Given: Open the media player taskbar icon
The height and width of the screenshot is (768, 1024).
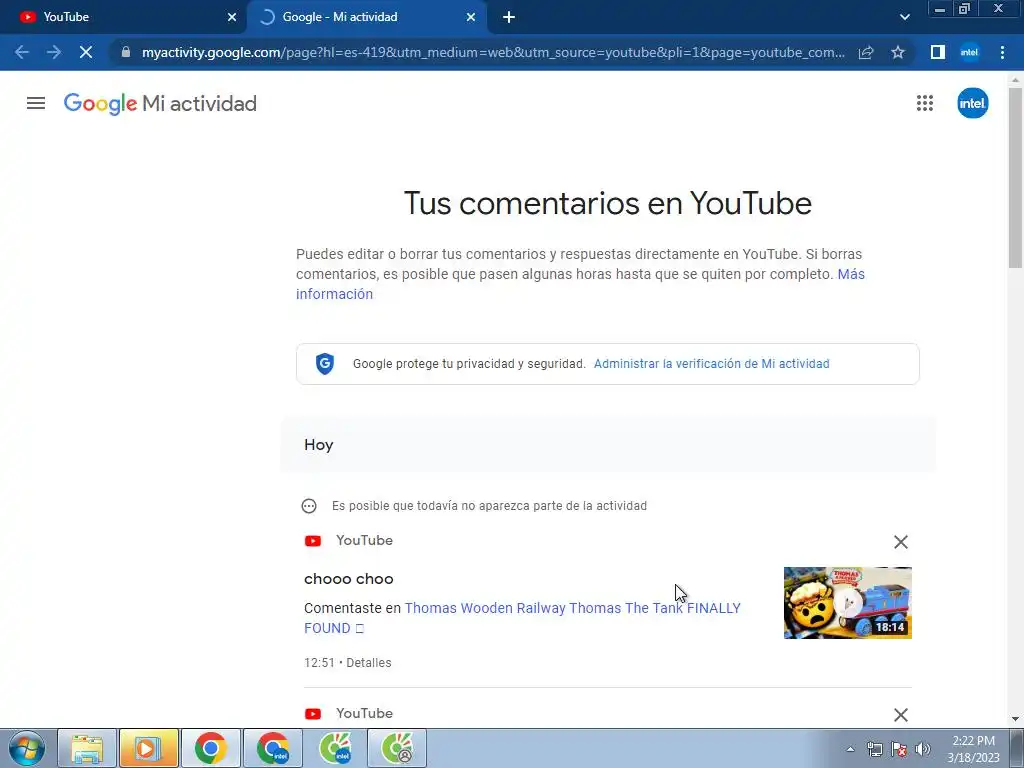Looking at the screenshot, I should (148, 748).
